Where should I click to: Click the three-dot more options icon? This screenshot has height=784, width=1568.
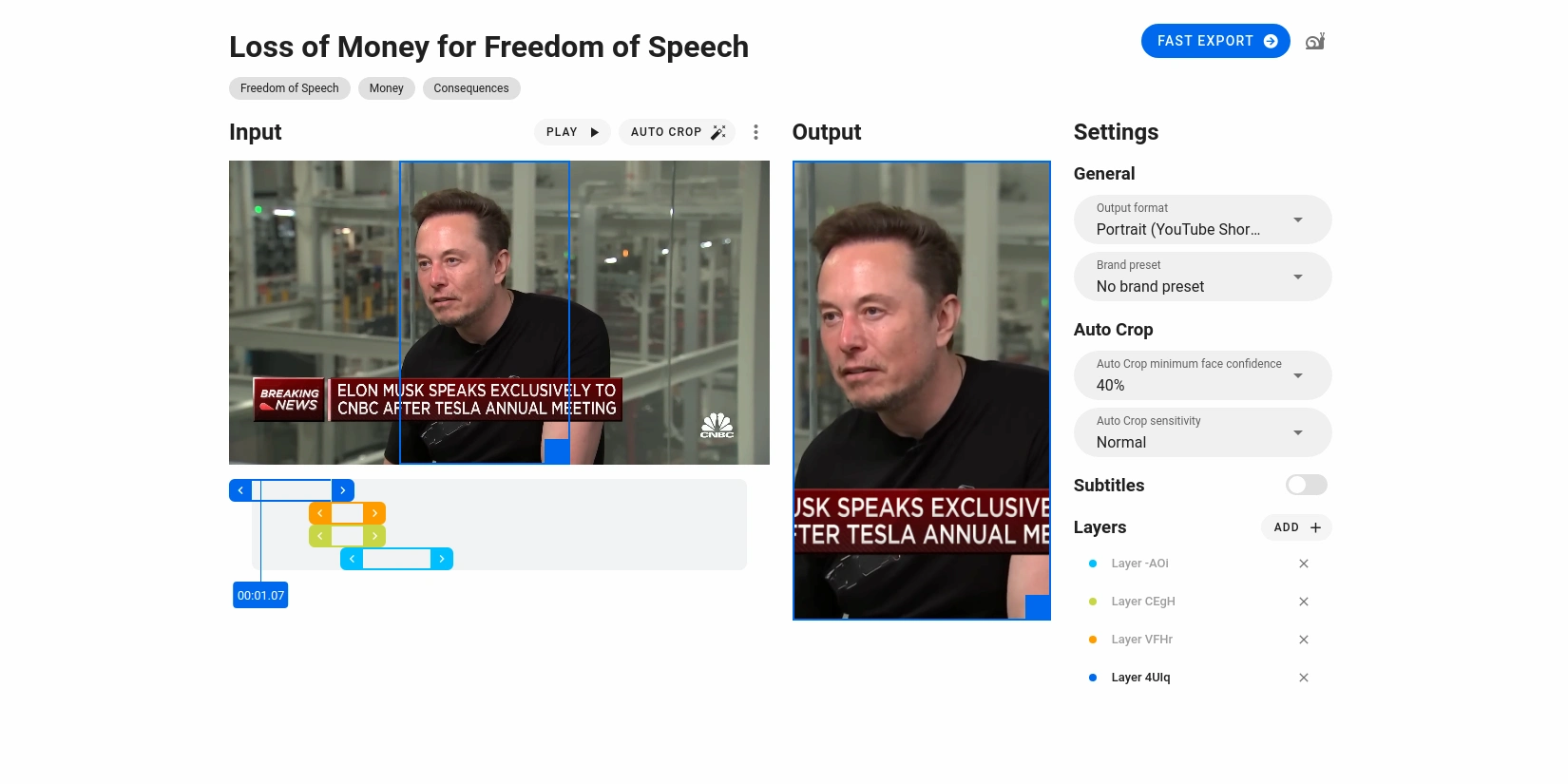pyautogui.click(x=755, y=132)
